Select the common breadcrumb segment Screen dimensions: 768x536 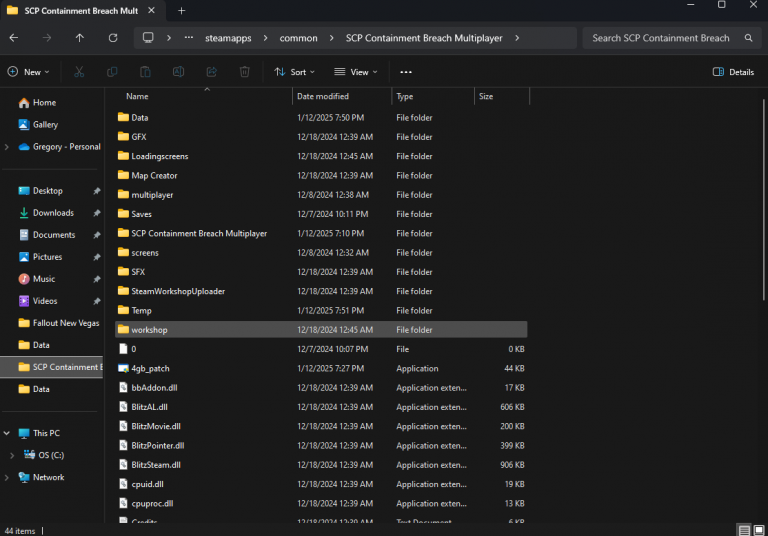[298, 38]
